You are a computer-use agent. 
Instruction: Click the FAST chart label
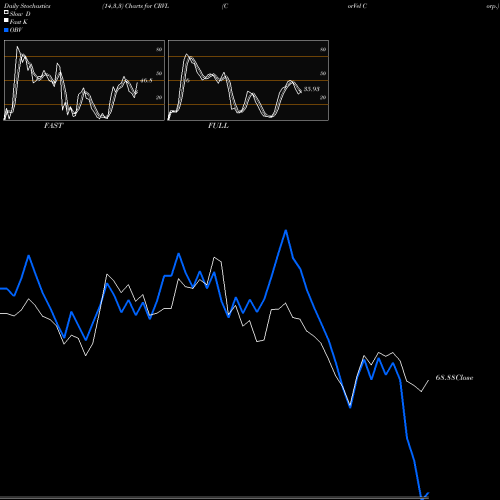click(x=53, y=126)
